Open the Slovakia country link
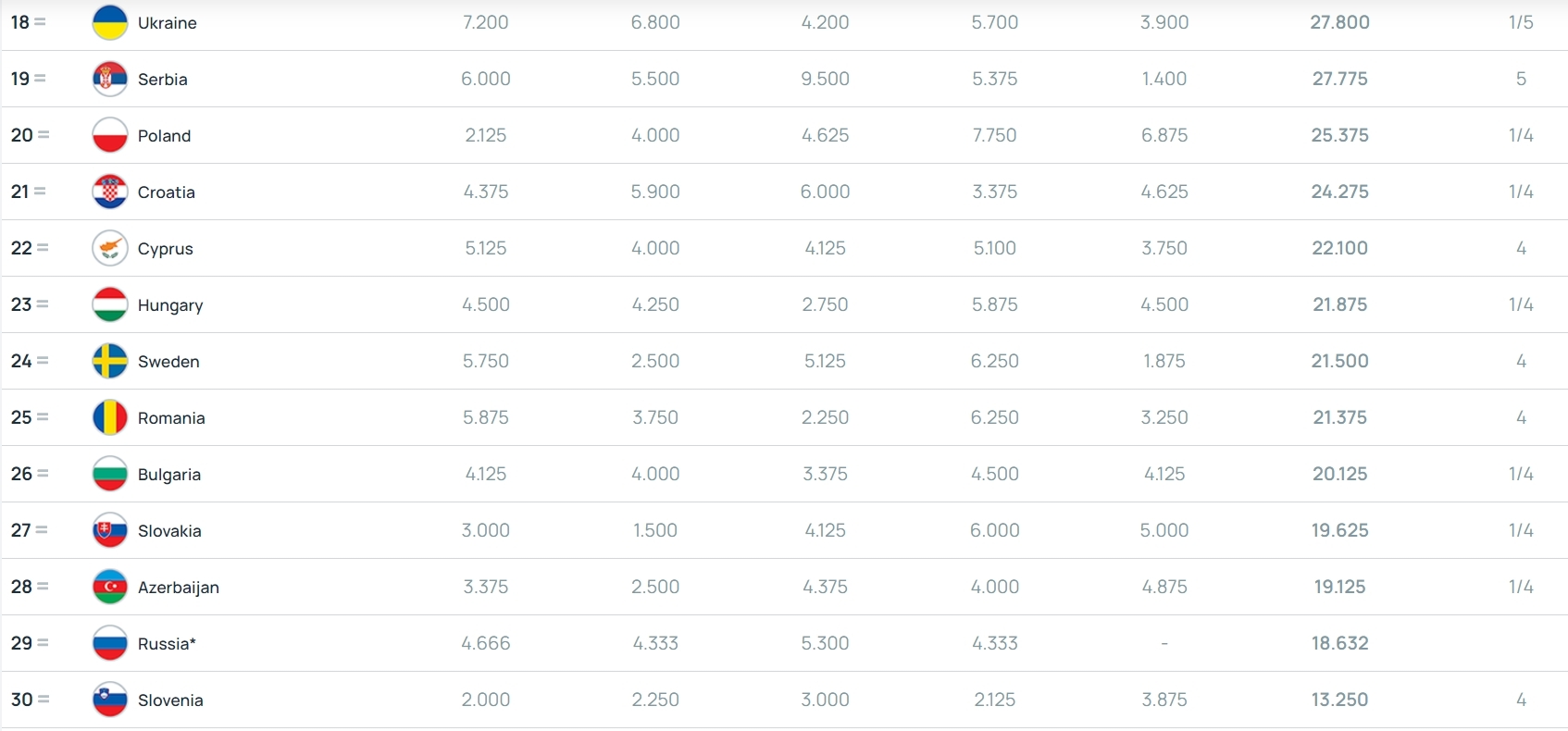The image size is (1568, 731). (169, 530)
